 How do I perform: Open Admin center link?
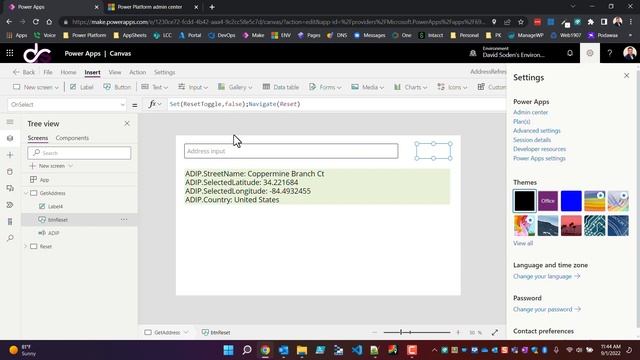click(x=531, y=112)
